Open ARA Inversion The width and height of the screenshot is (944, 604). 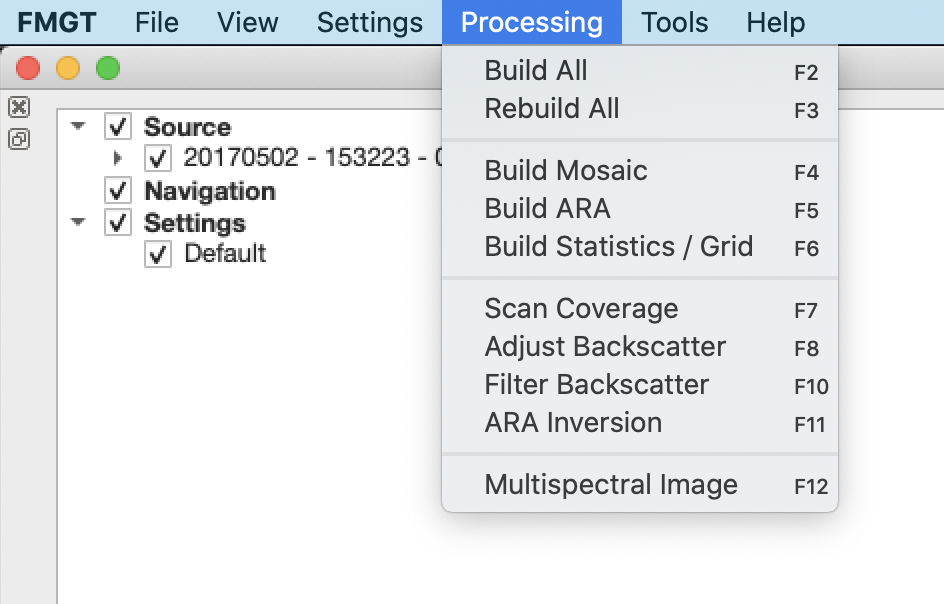pos(573,423)
